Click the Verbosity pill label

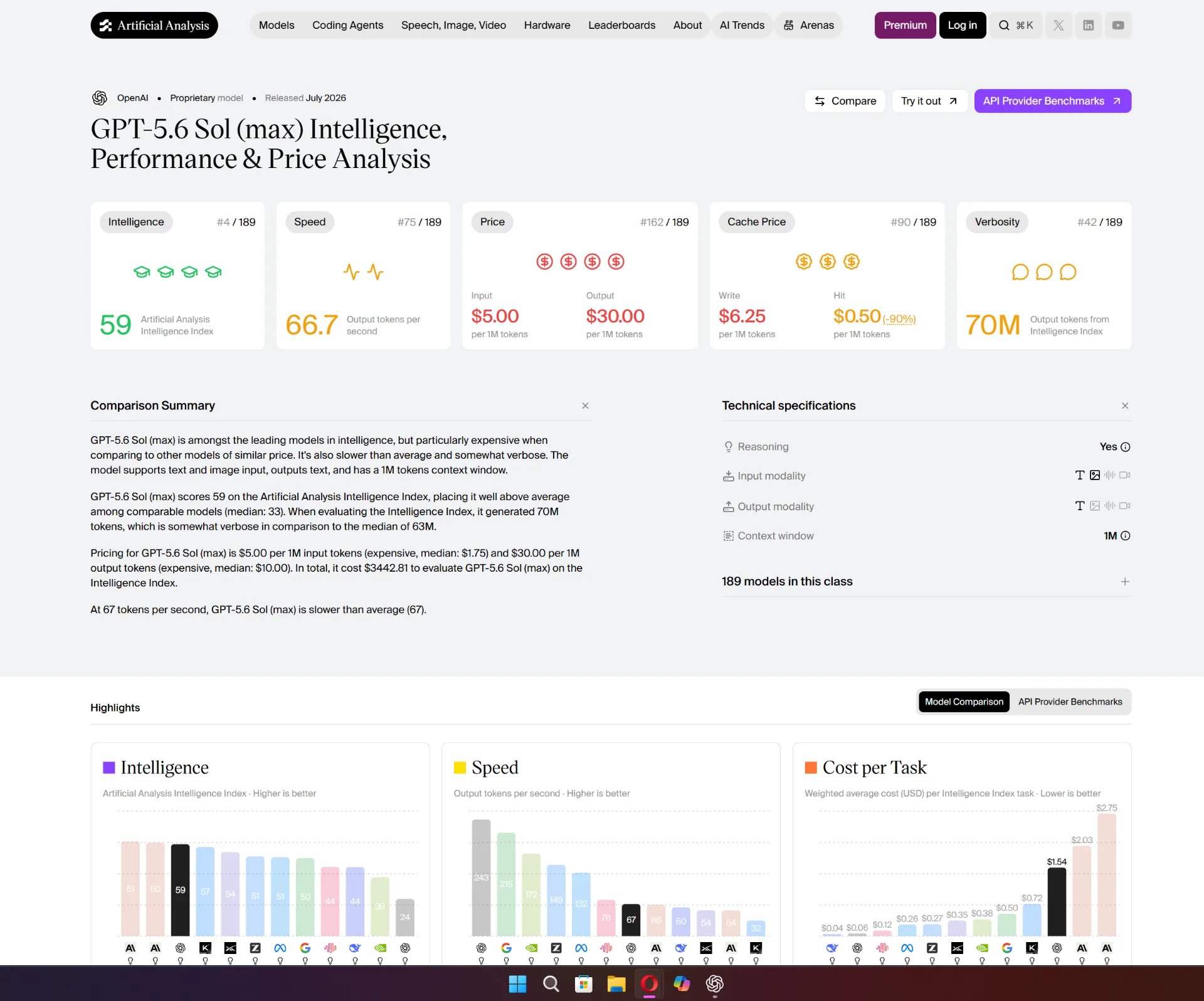pos(997,222)
